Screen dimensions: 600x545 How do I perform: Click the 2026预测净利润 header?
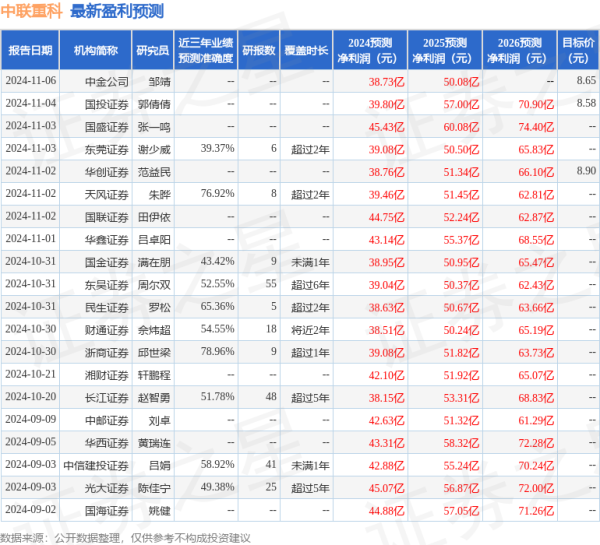520,50
